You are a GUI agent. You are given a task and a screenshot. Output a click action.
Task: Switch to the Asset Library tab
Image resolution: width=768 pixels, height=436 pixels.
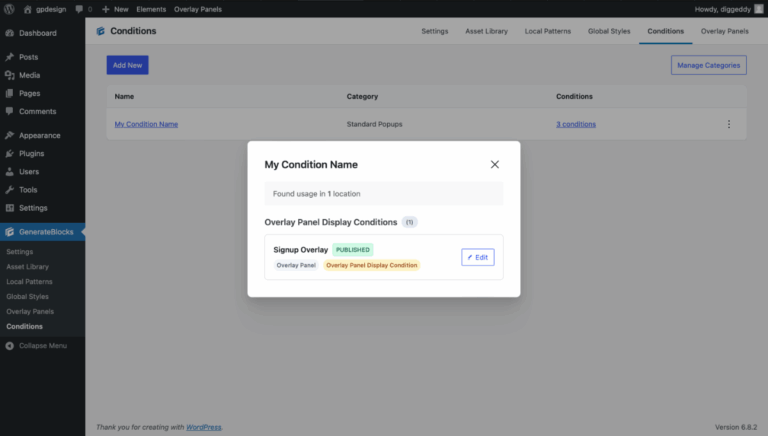pos(486,31)
